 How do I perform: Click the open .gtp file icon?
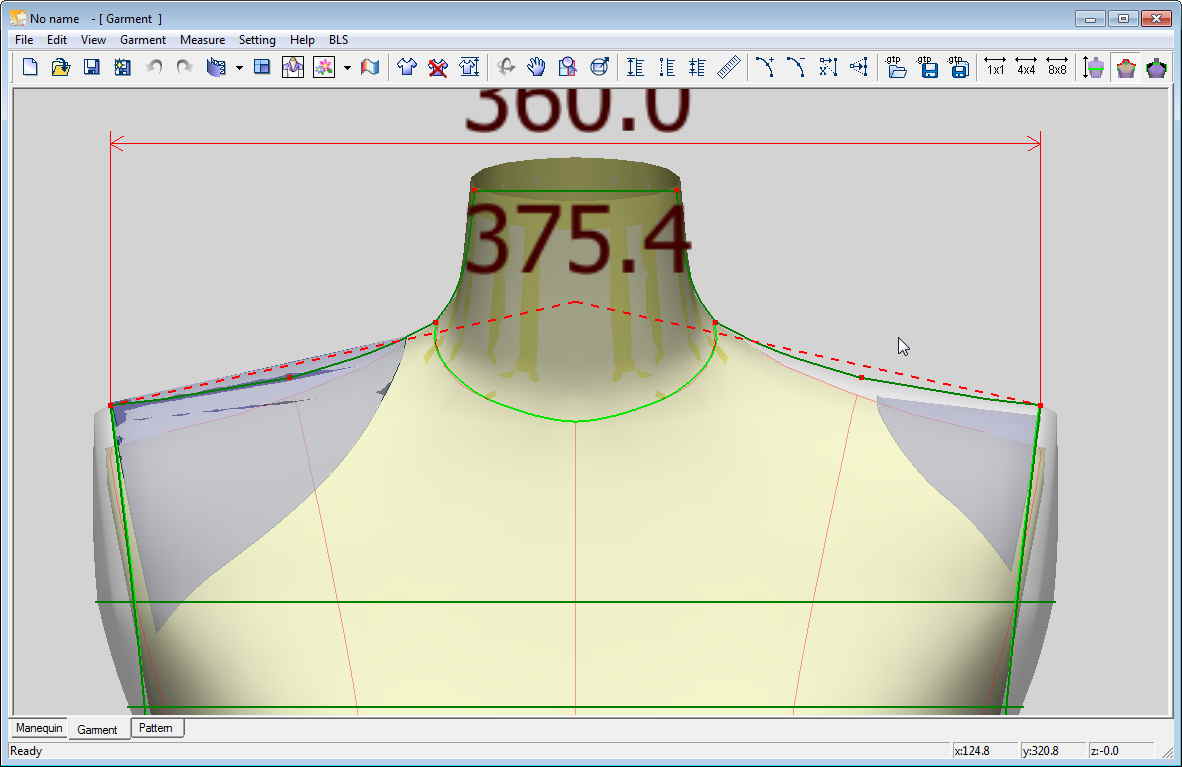point(897,67)
